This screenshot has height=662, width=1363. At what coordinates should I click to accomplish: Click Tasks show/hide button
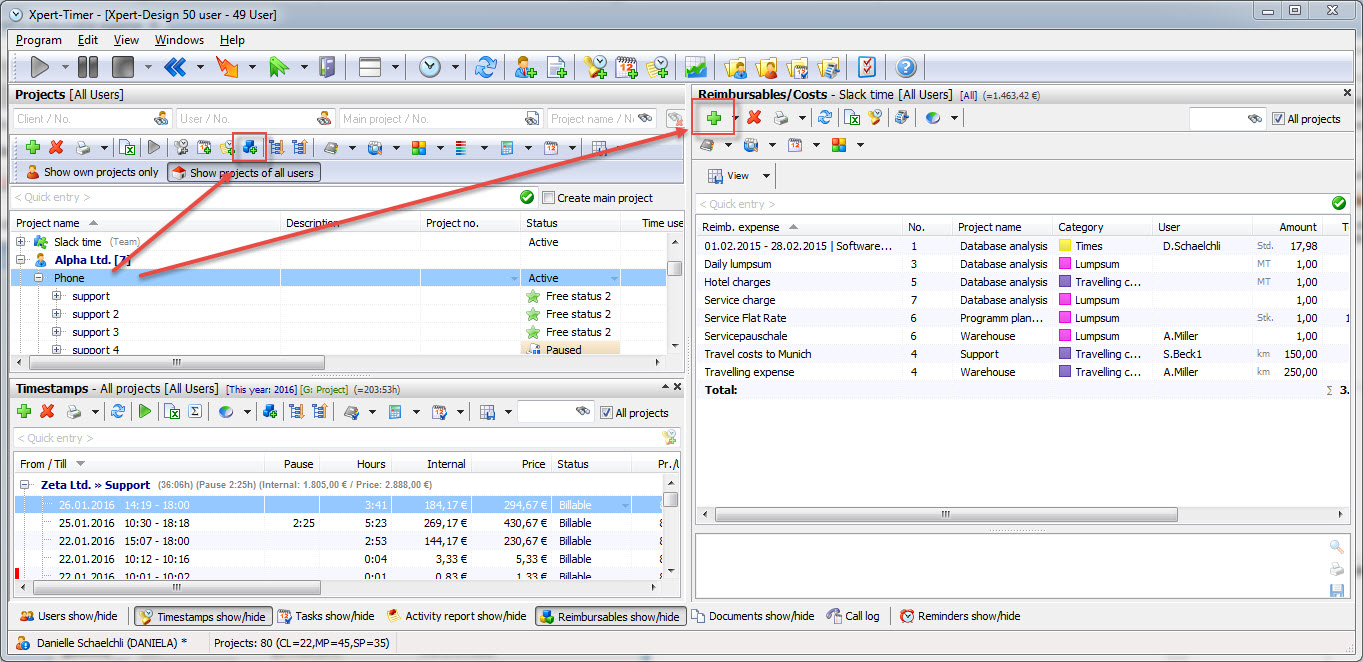[x=325, y=616]
